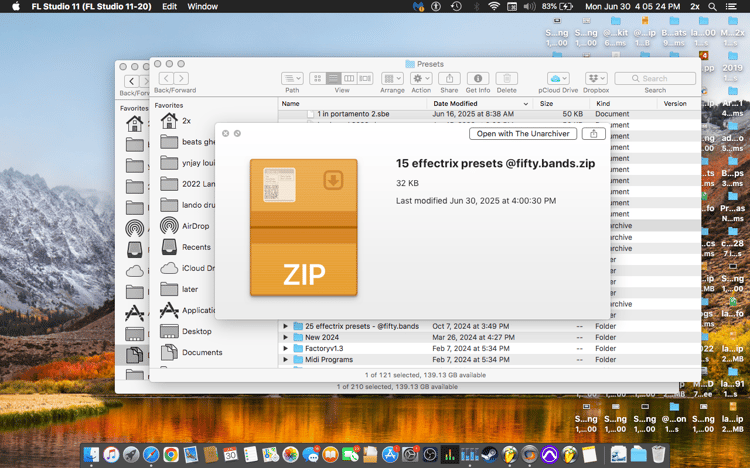This screenshot has width=750, height=468.
Task: Expand the 'Midi Programs' folder triangle
Action: point(286,359)
